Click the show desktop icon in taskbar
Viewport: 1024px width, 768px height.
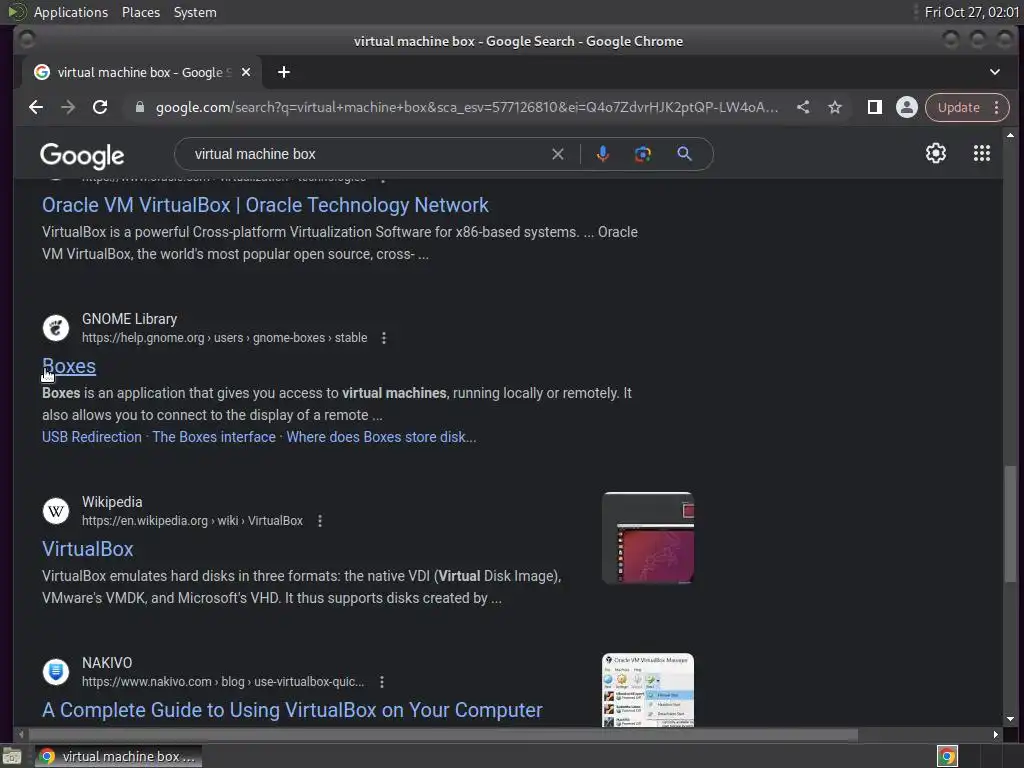point(12,756)
